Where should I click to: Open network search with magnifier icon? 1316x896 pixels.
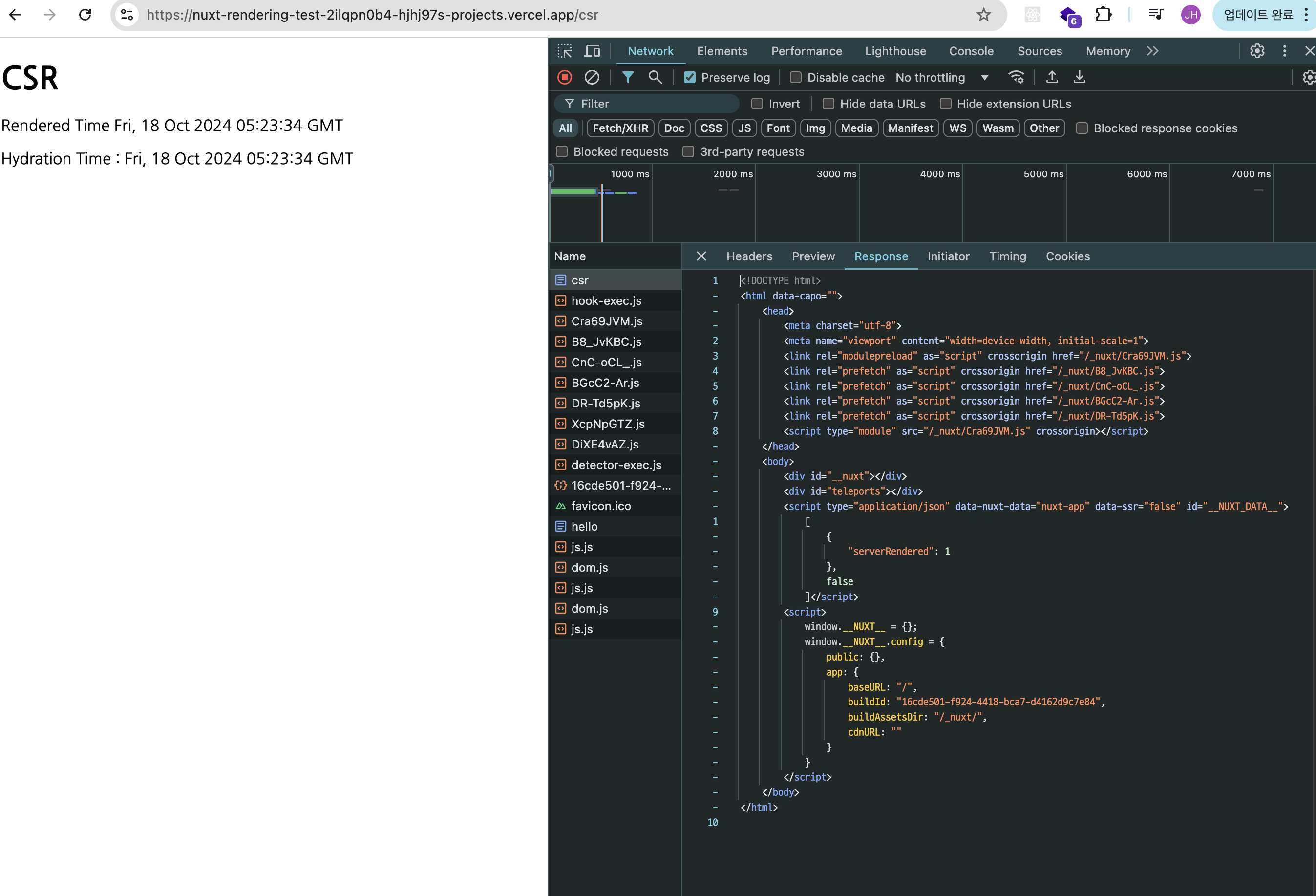tap(655, 77)
